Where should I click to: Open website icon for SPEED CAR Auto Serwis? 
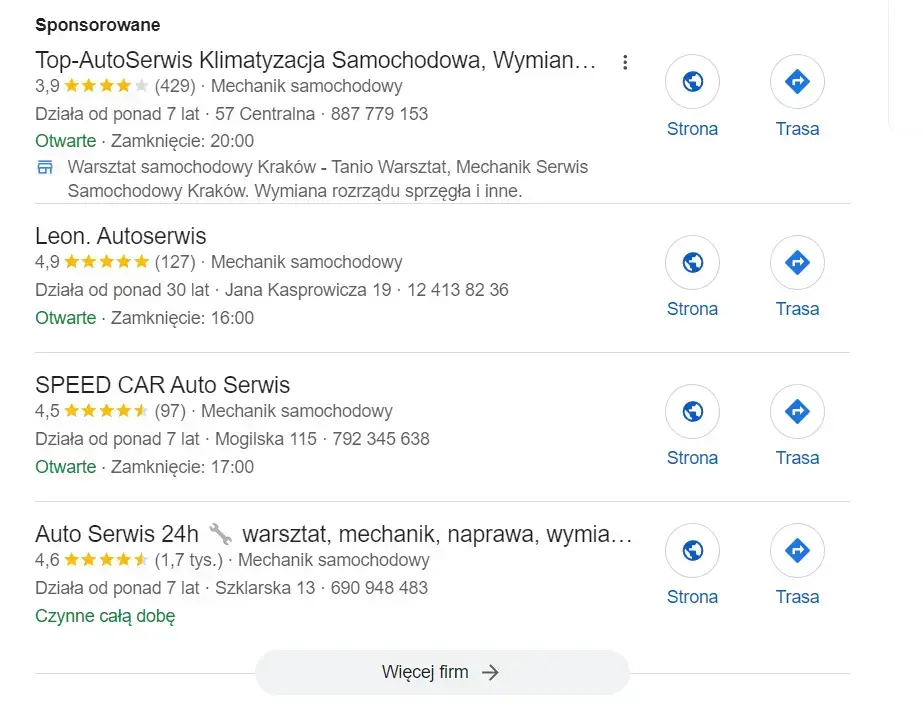tap(692, 411)
